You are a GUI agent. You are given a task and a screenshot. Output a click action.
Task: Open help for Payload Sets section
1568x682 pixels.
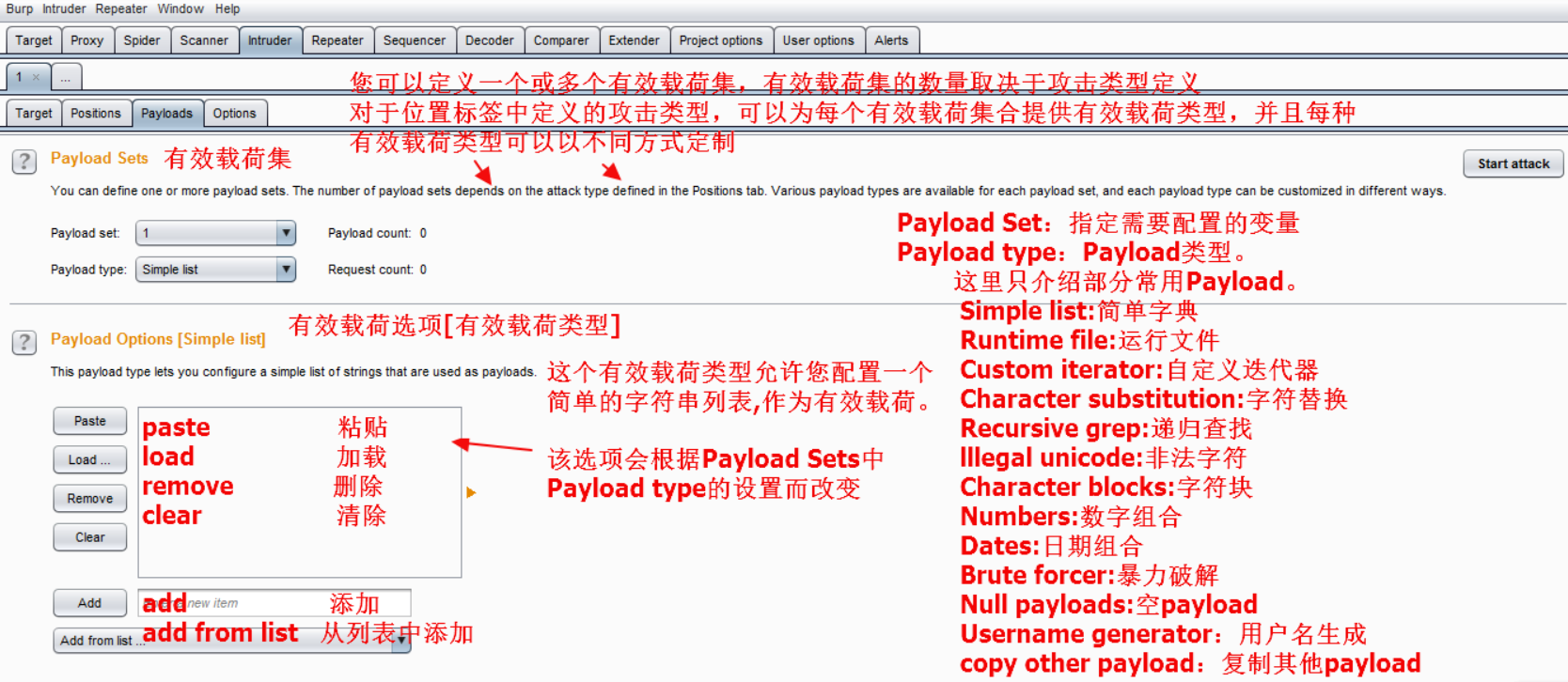coord(24,162)
